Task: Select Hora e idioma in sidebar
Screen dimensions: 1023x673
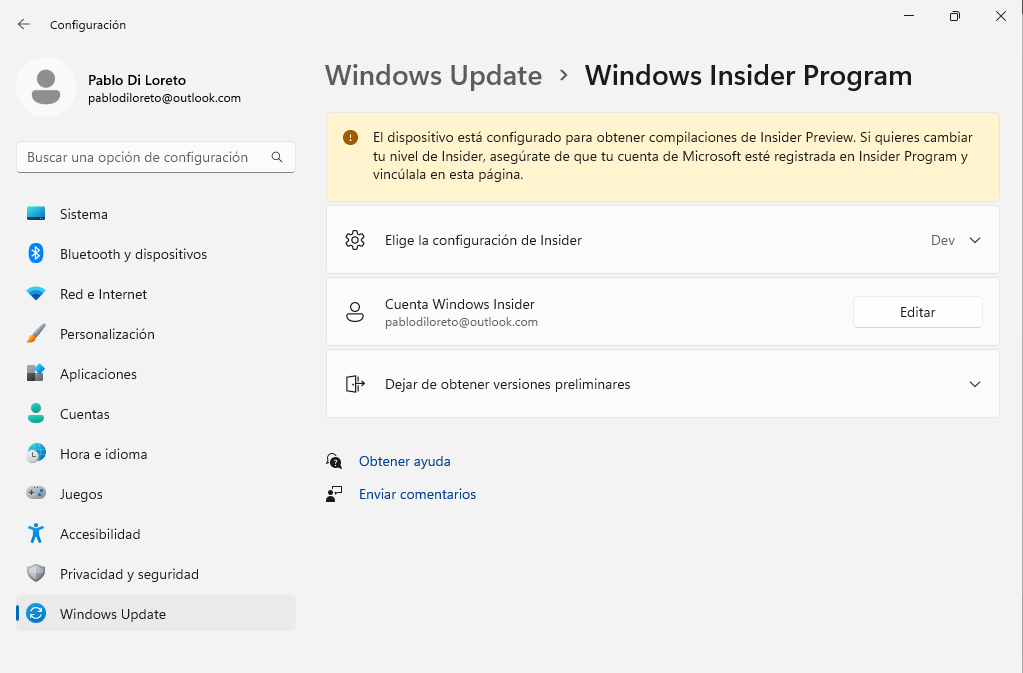Action: tap(103, 454)
